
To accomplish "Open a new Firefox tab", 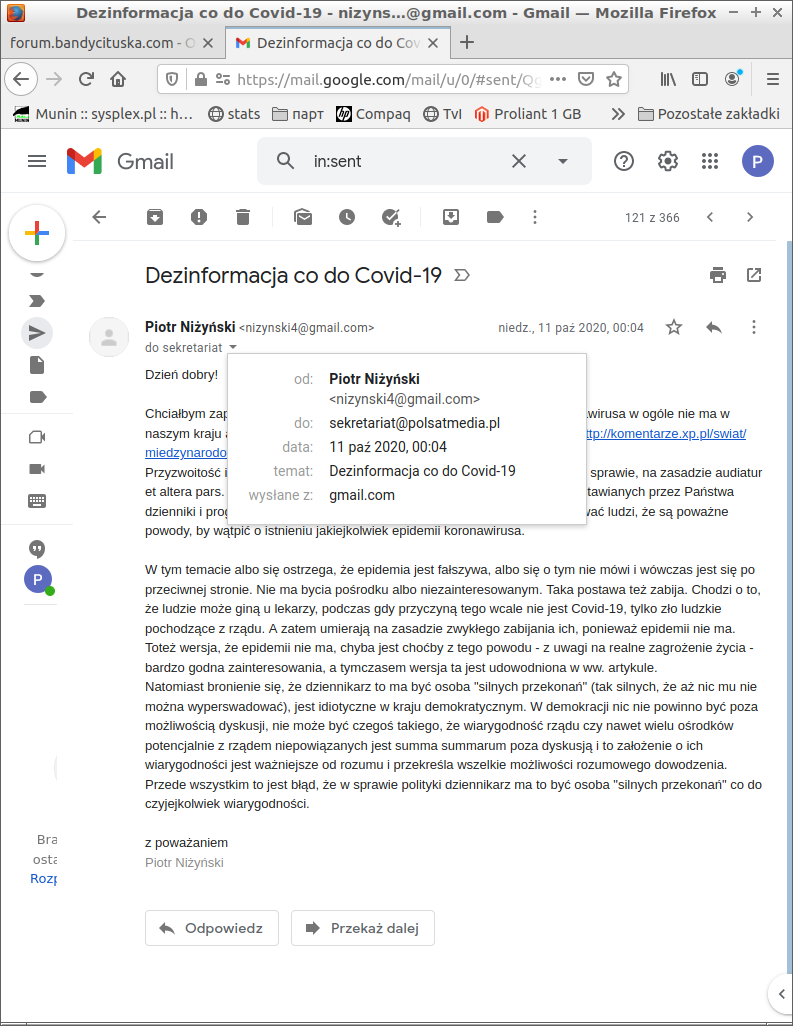I will coord(467,43).
